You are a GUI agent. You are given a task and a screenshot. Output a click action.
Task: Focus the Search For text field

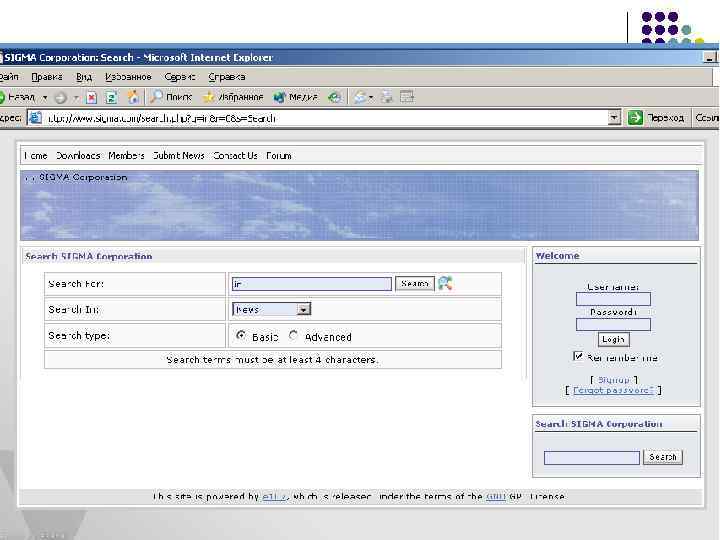click(x=312, y=284)
